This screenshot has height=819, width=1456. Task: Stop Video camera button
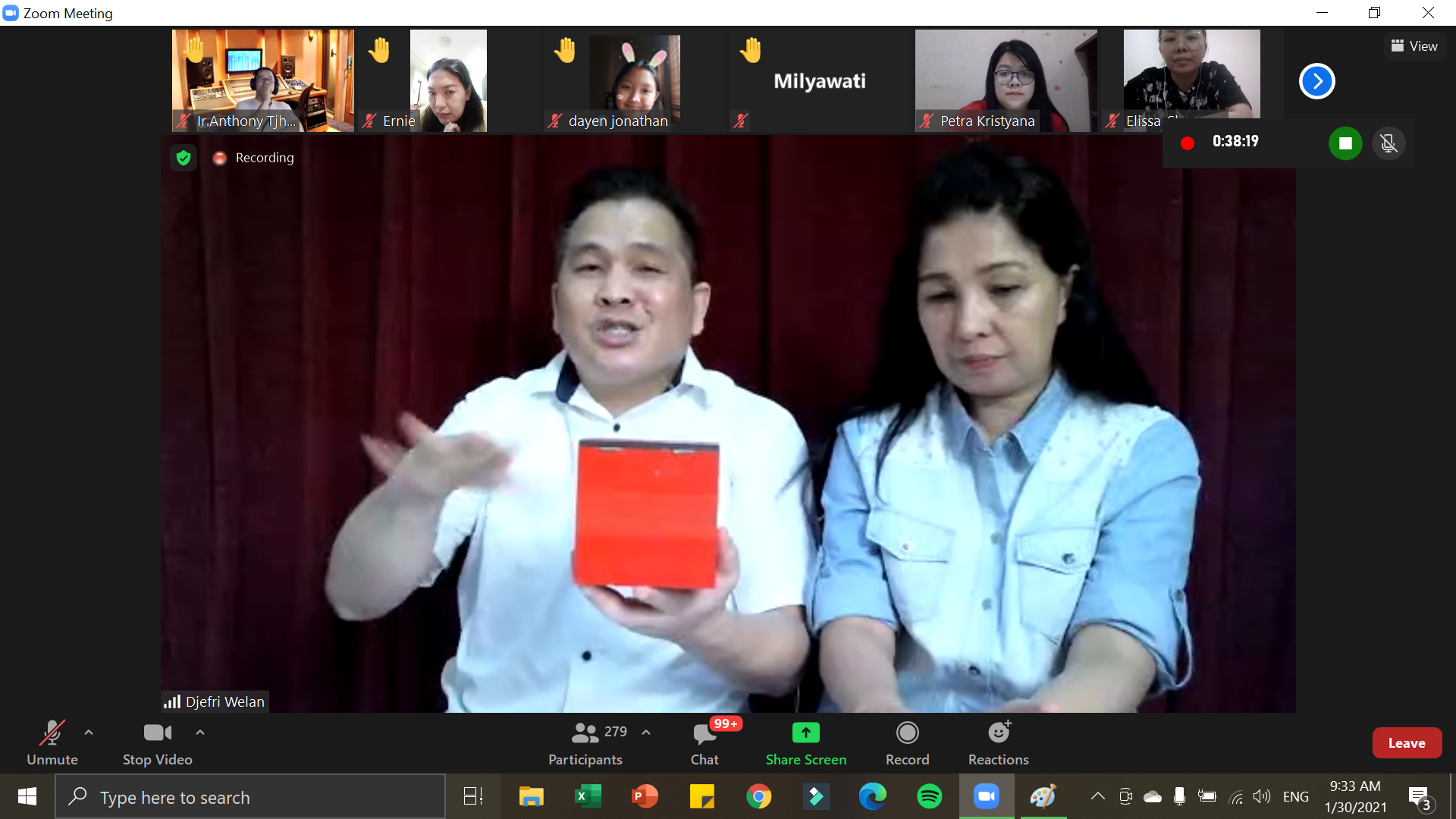(x=157, y=743)
